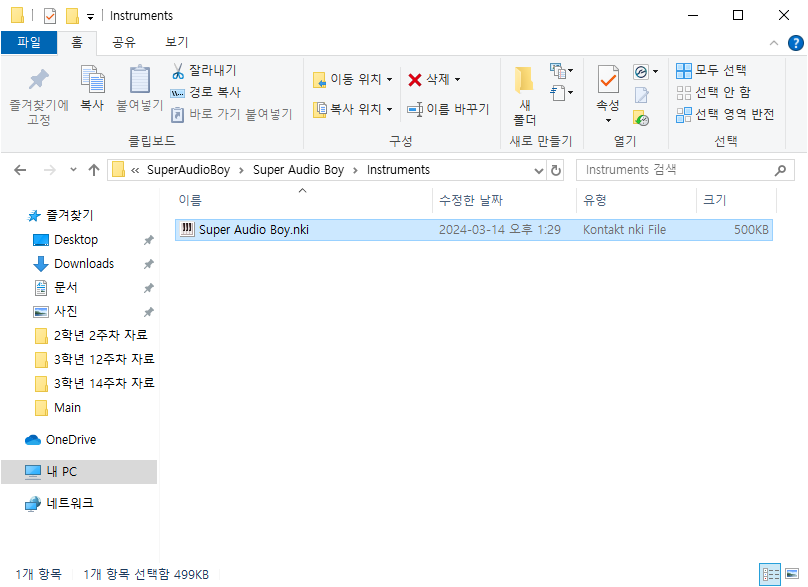Click 이름 바꾸기 (Rename)

(x=448, y=109)
